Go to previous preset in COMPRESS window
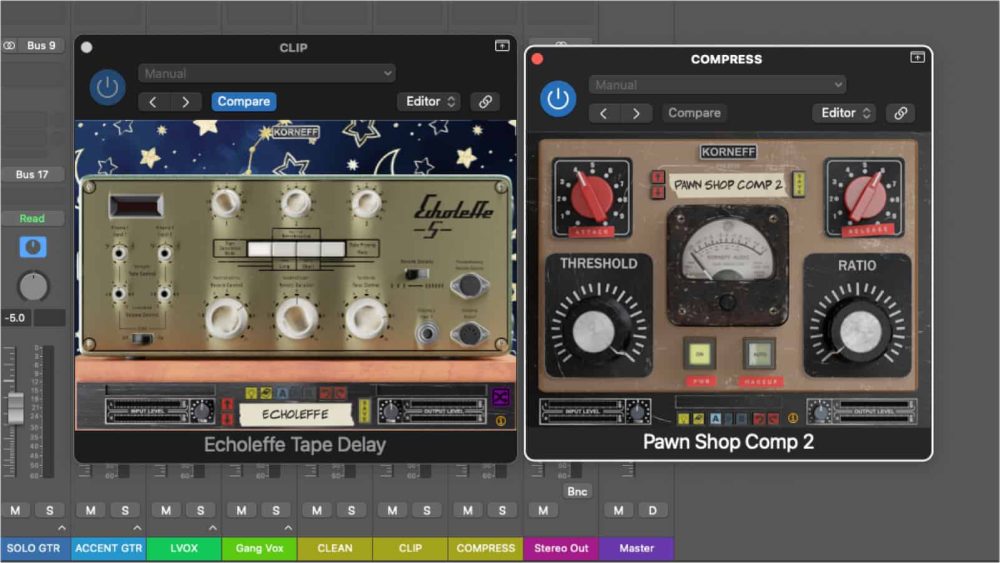 click(x=603, y=113)
